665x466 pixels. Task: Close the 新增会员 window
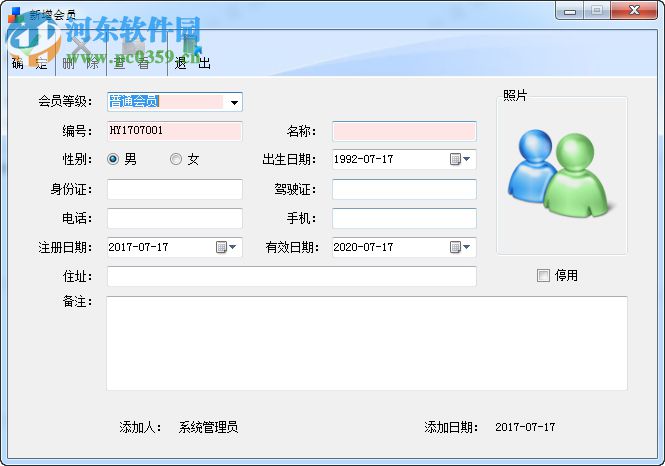point(634,11)
